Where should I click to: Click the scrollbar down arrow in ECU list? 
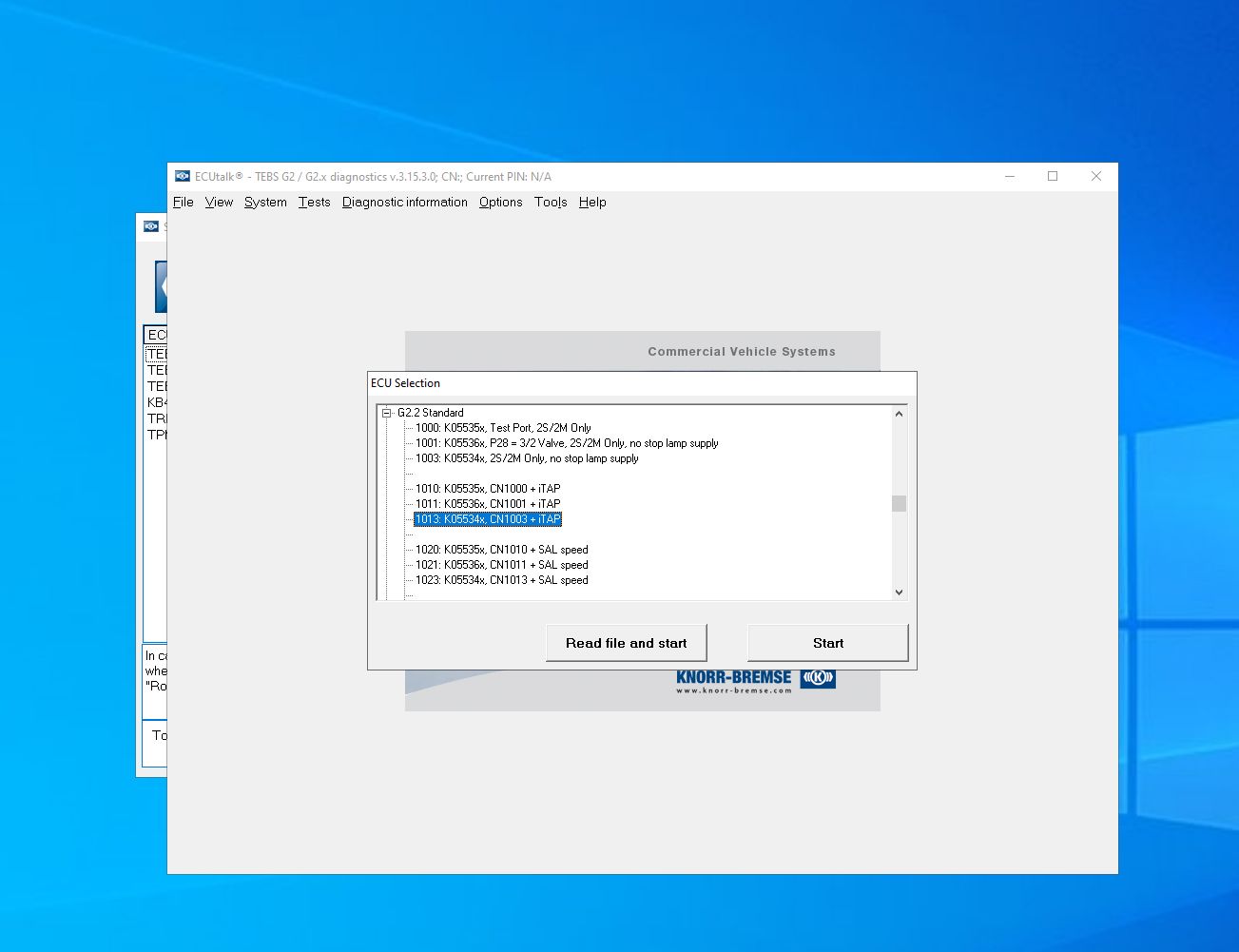click(x=898, y=592)
